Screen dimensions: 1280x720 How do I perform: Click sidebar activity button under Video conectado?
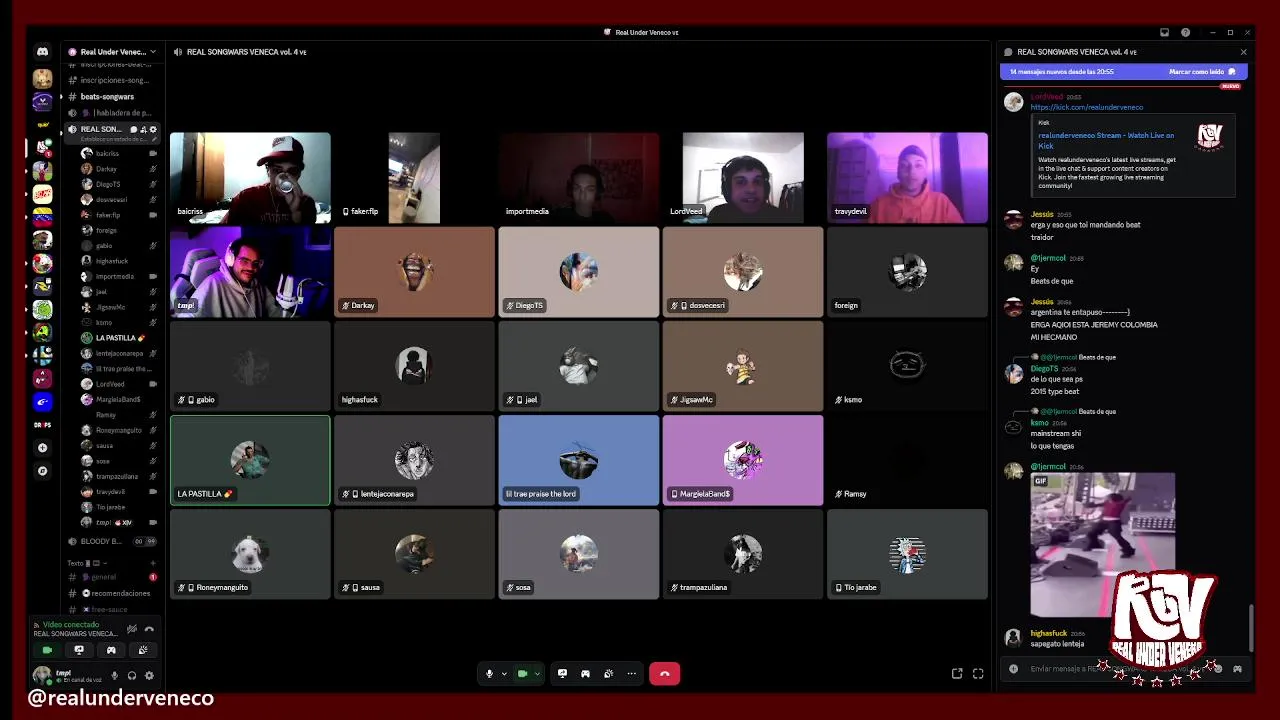click(x=111, y=650)
